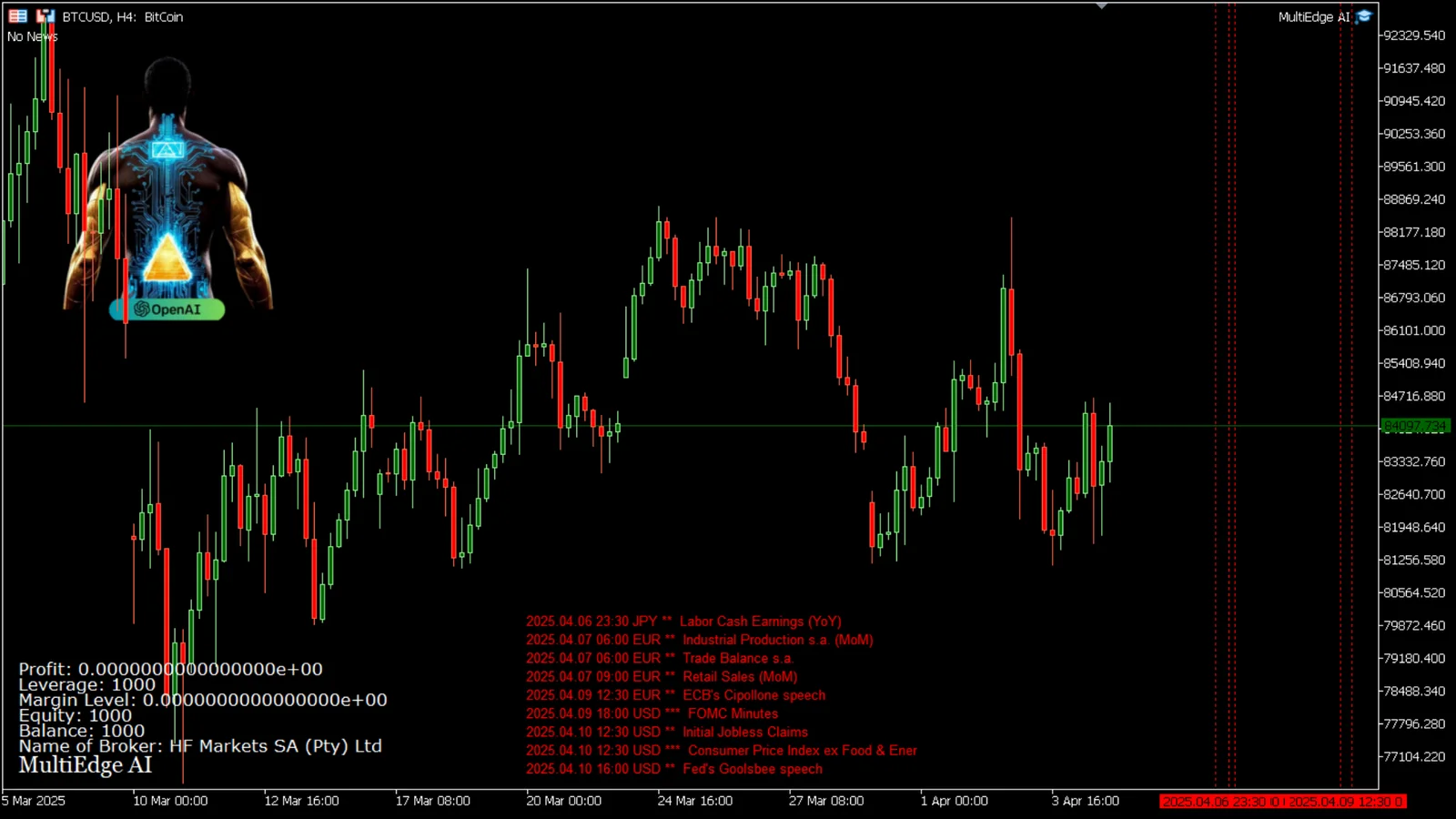Image resolution: width=1456 pixels, height=819 pixels.
Task: Click the 20 Mar 00:00 time axis label
Action: (564, 801)
